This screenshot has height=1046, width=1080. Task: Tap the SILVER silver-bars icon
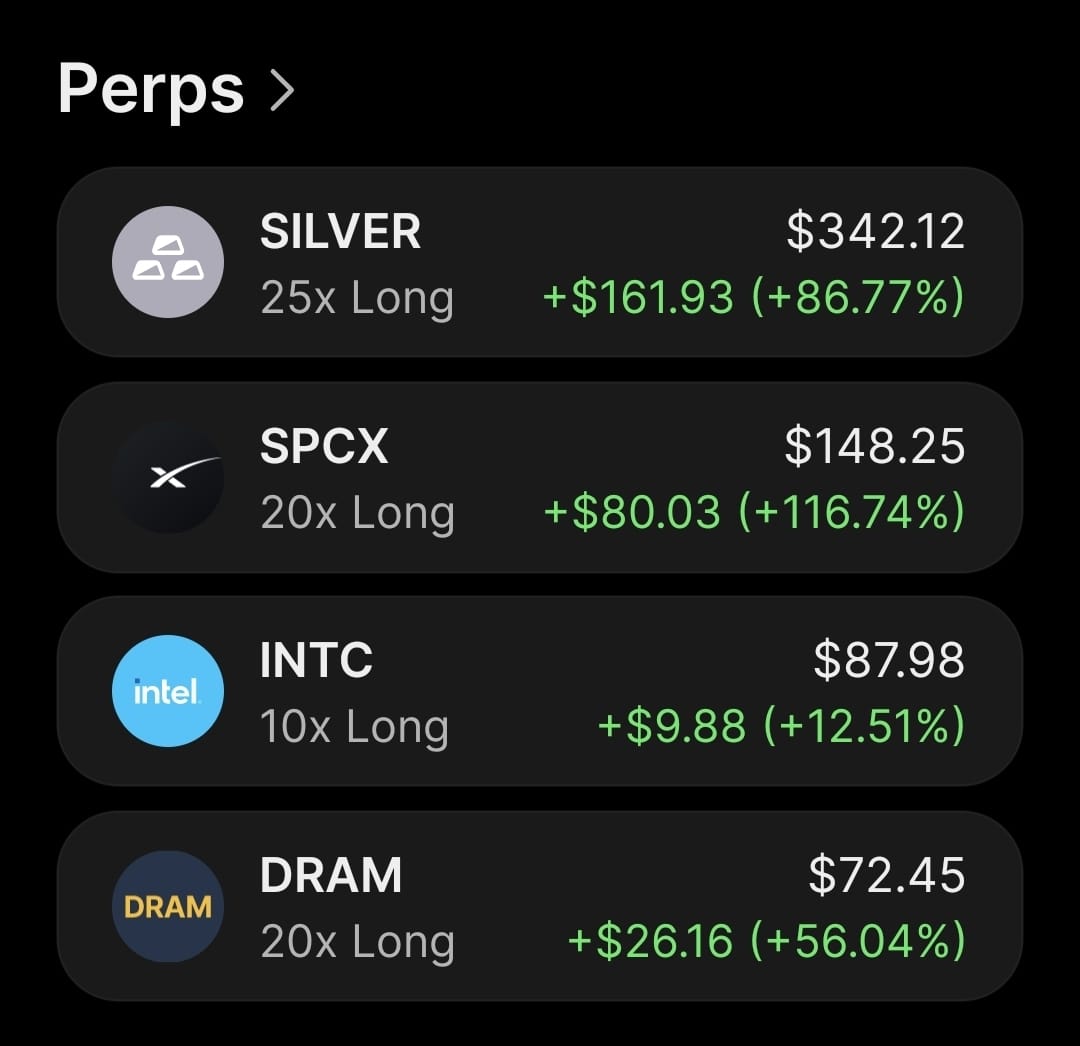point(168,262)
